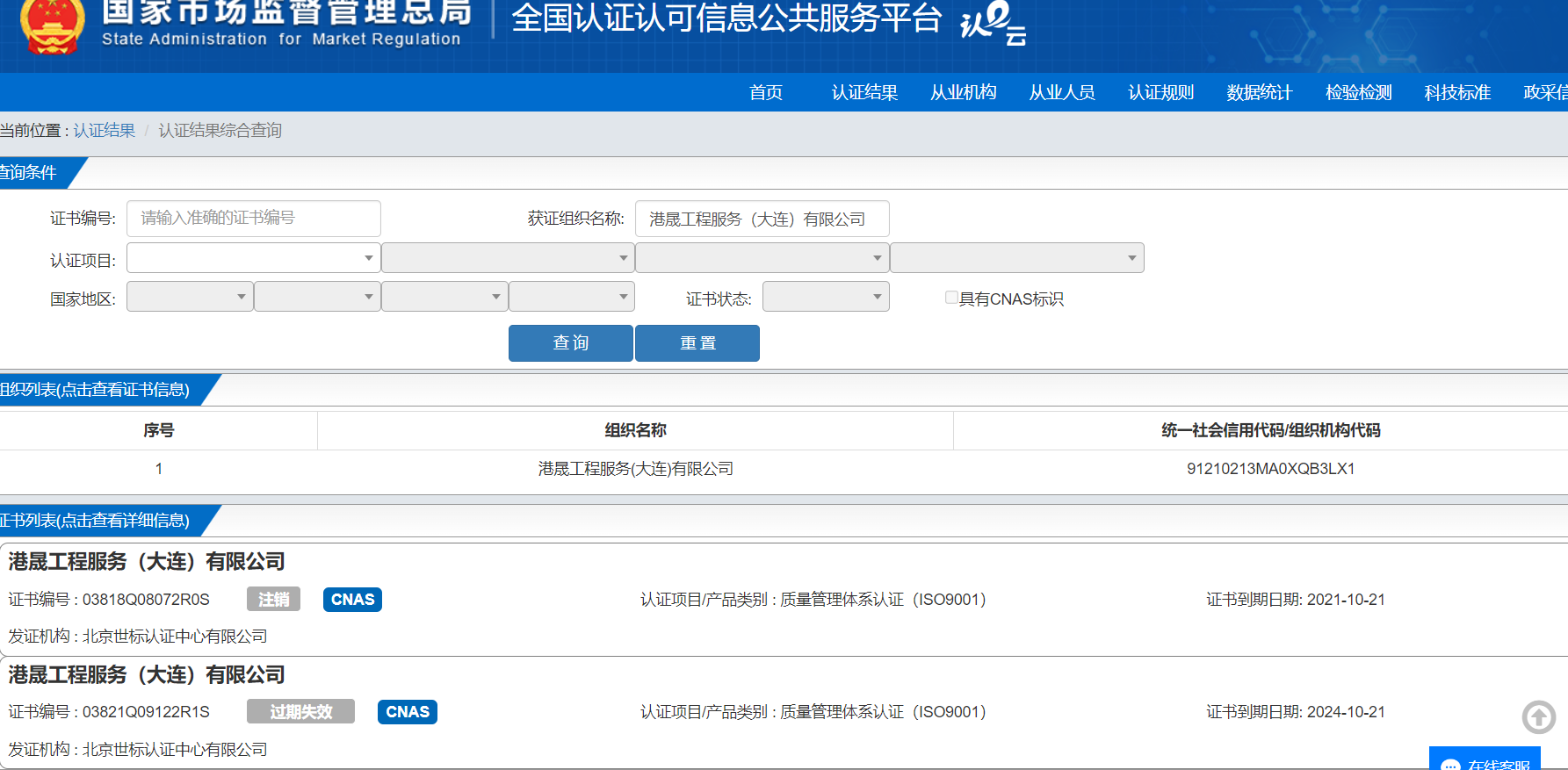Open certificate entry 03818Q08072R0S
The image size is (1568, 770).
(x=784, y=600)
